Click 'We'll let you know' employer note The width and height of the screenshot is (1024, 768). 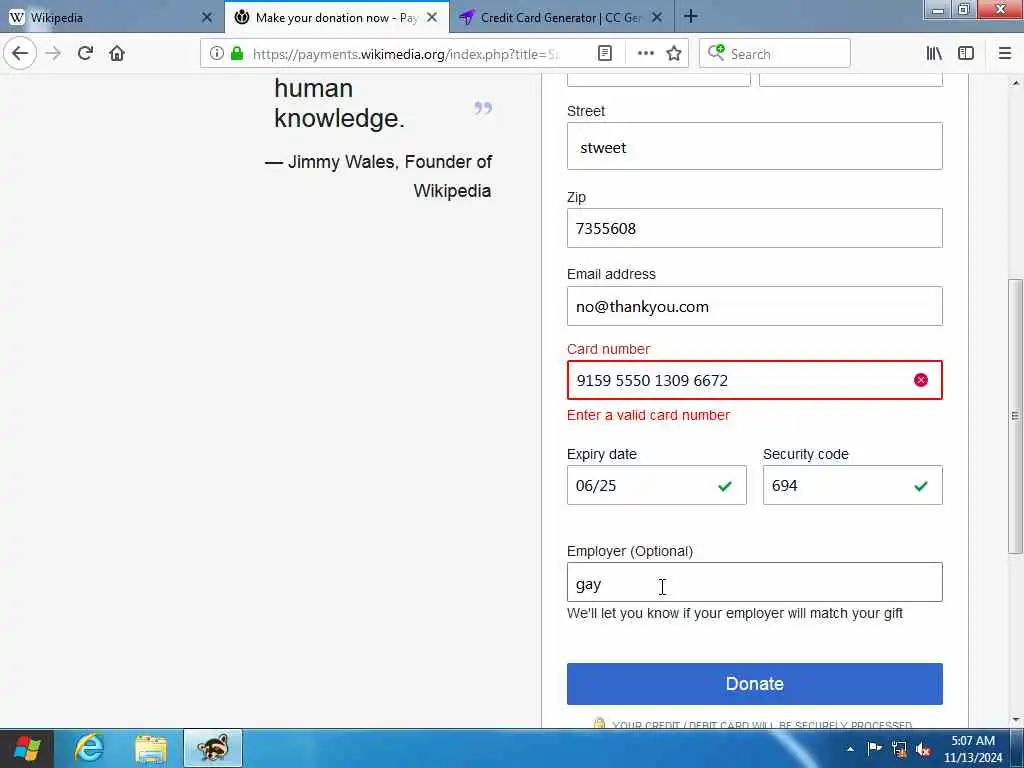point(735,613)
